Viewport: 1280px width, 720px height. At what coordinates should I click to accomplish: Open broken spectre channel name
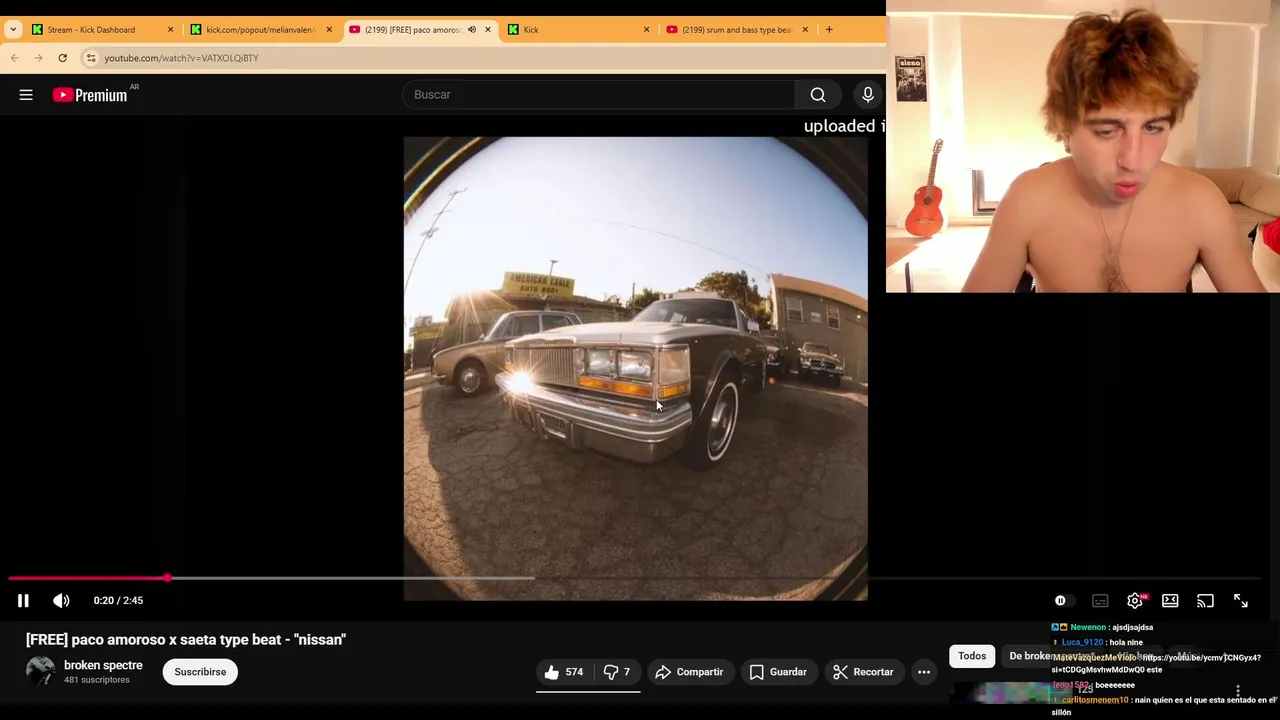103,665
